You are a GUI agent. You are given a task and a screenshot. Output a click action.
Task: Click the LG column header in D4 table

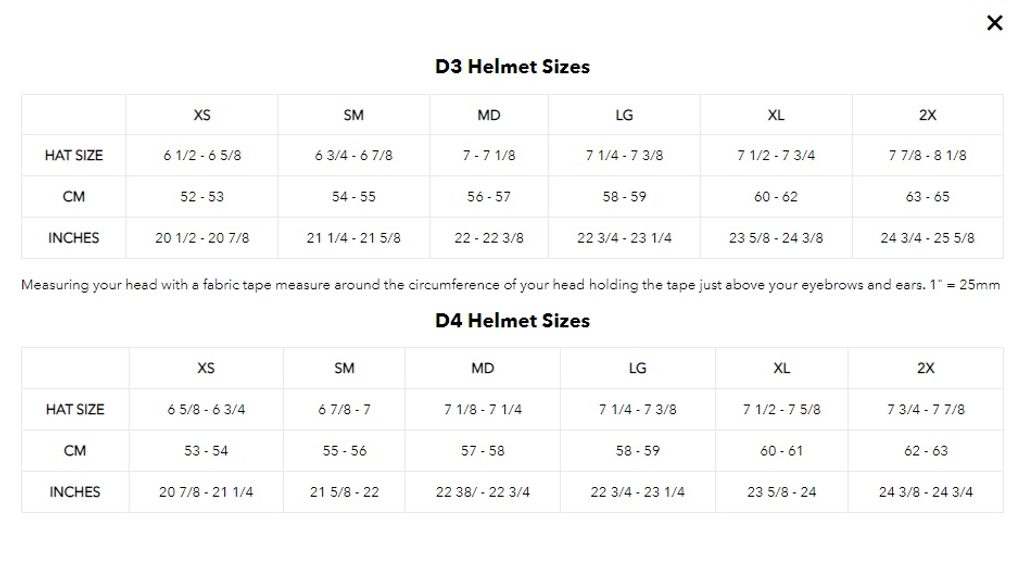pos(638,369)
